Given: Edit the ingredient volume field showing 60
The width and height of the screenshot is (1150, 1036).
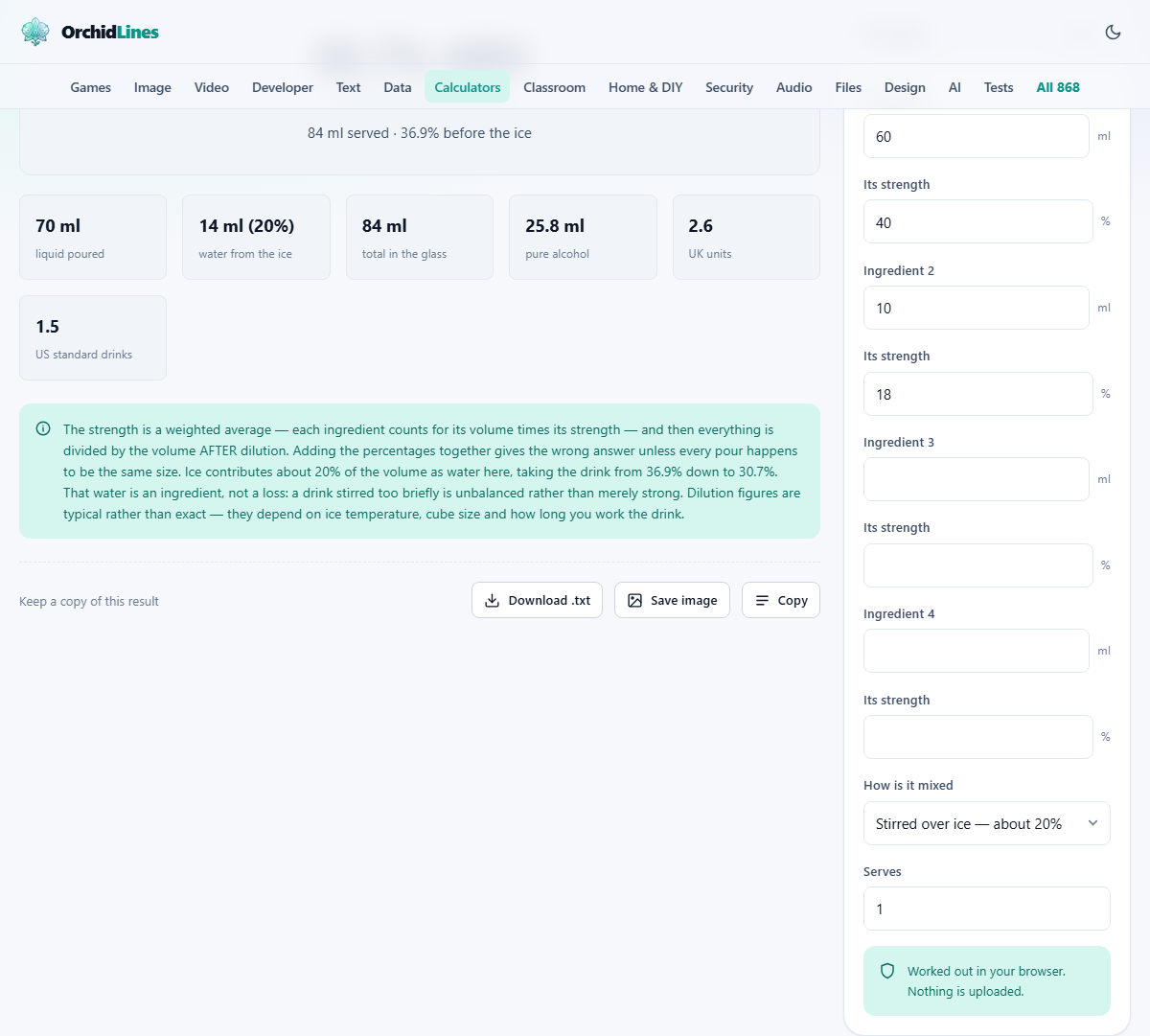Looking at the screenshot, I should click(x=977, y=136).
